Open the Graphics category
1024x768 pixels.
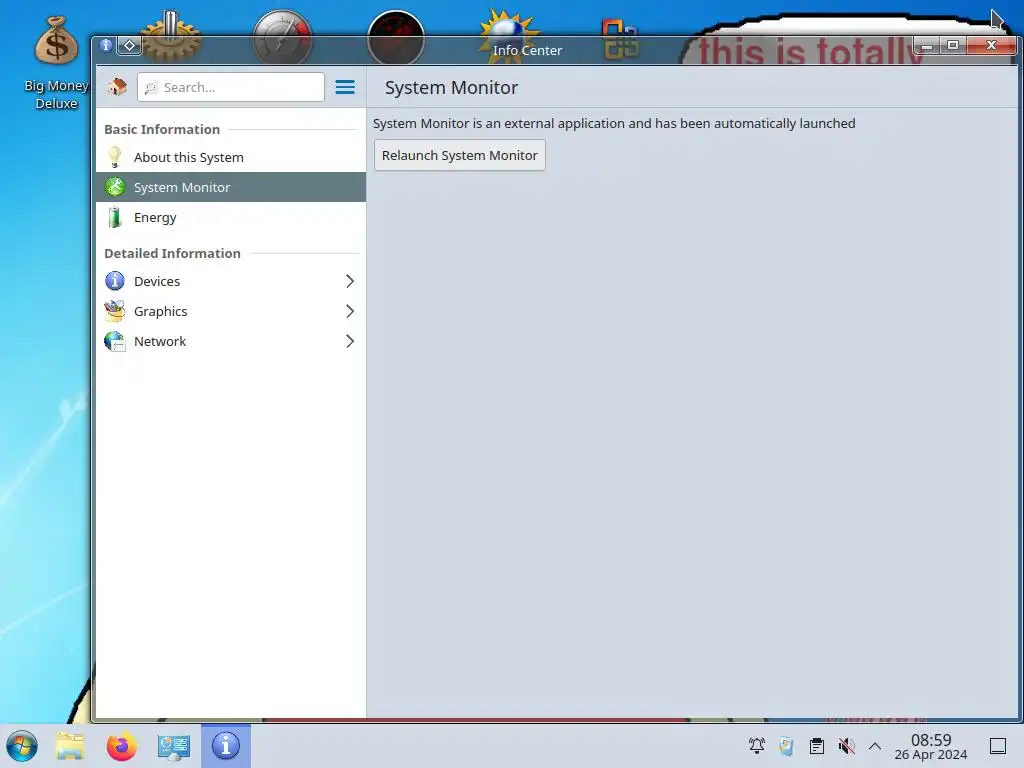231,312
